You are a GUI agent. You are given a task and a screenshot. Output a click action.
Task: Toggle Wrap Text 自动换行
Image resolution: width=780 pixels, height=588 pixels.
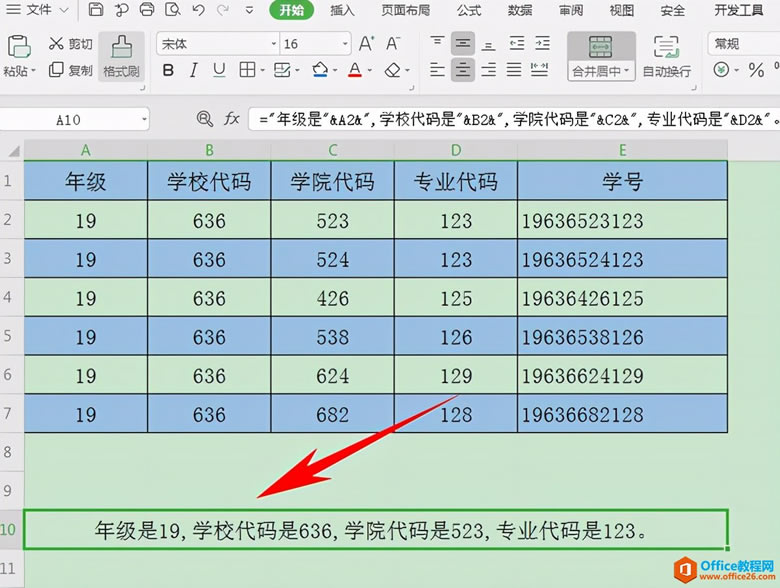coord(667,56)
